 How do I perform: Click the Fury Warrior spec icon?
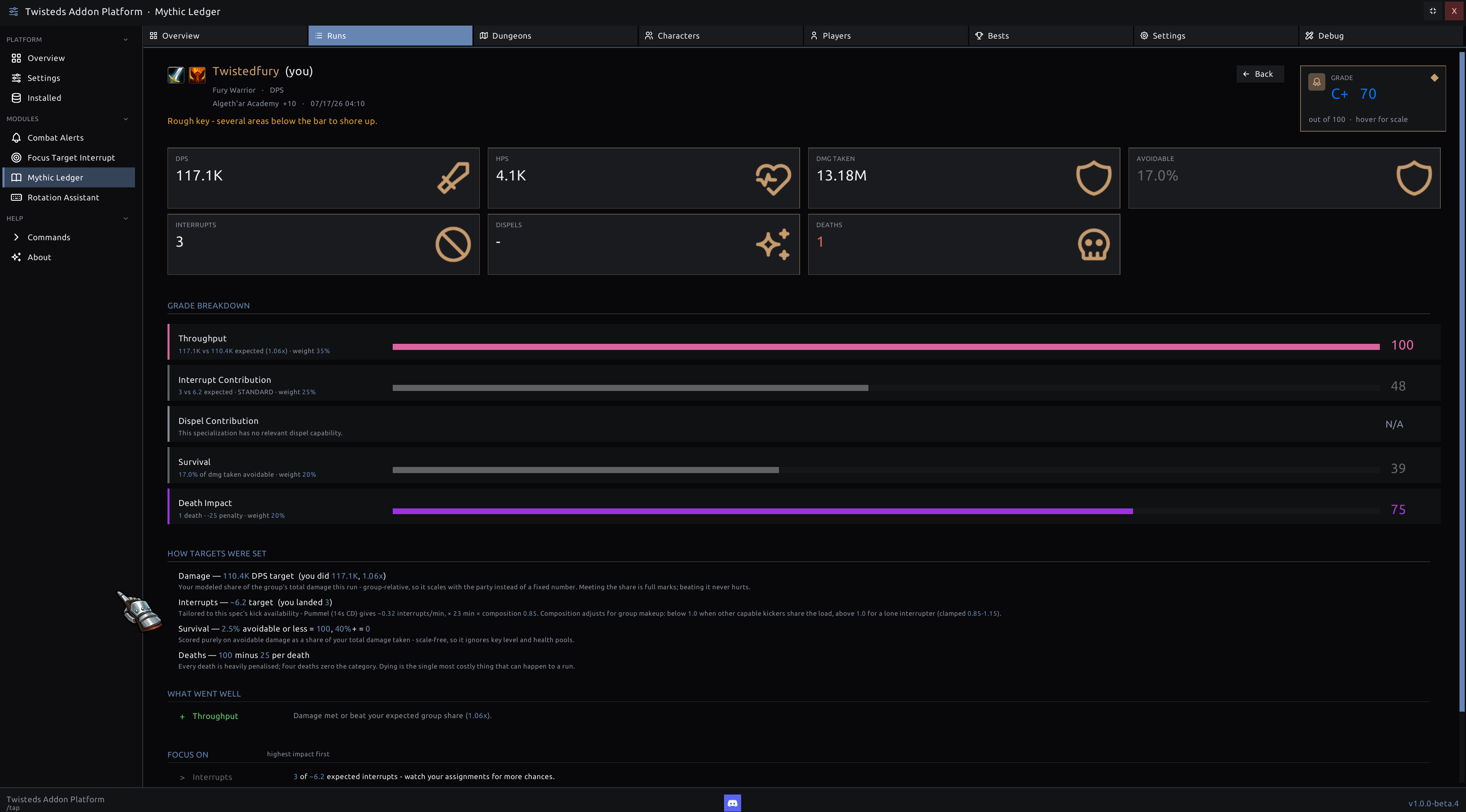tap(197, 75)
